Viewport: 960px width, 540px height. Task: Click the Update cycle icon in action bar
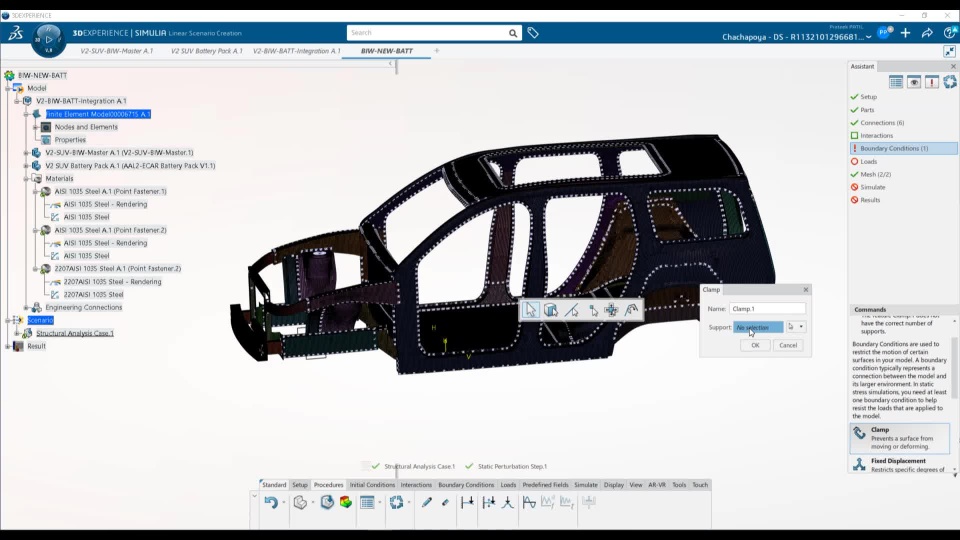(x=396, y=503)
